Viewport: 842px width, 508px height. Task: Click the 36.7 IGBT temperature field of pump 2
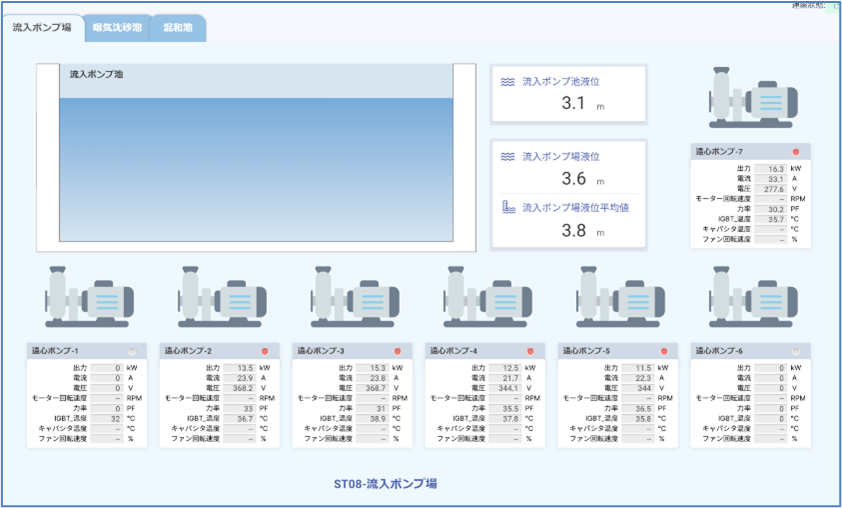239,418
